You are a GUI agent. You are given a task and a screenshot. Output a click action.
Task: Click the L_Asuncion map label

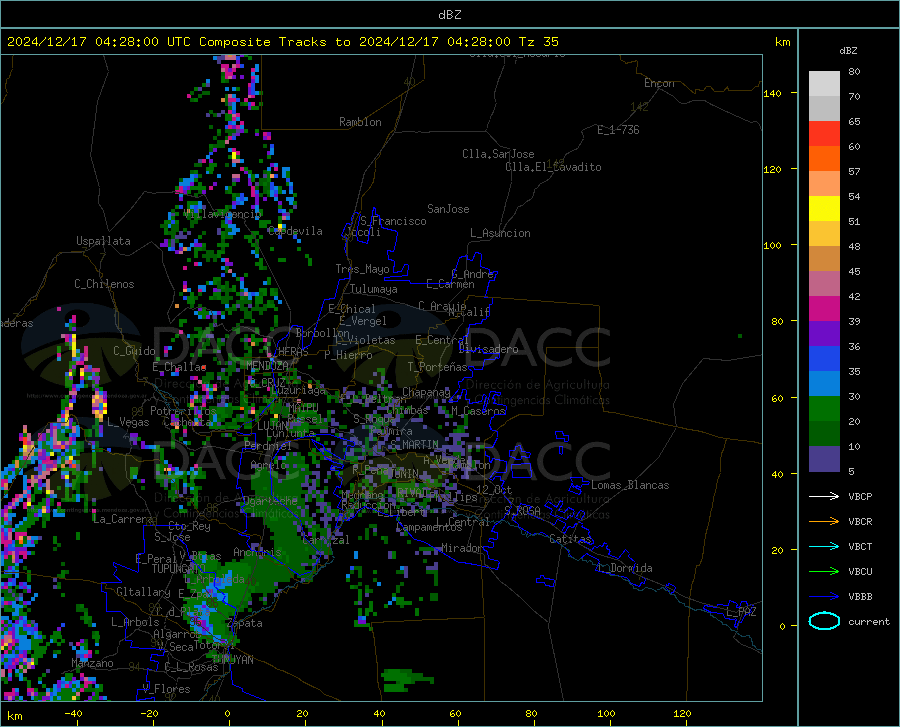click(x=500, y=233)
